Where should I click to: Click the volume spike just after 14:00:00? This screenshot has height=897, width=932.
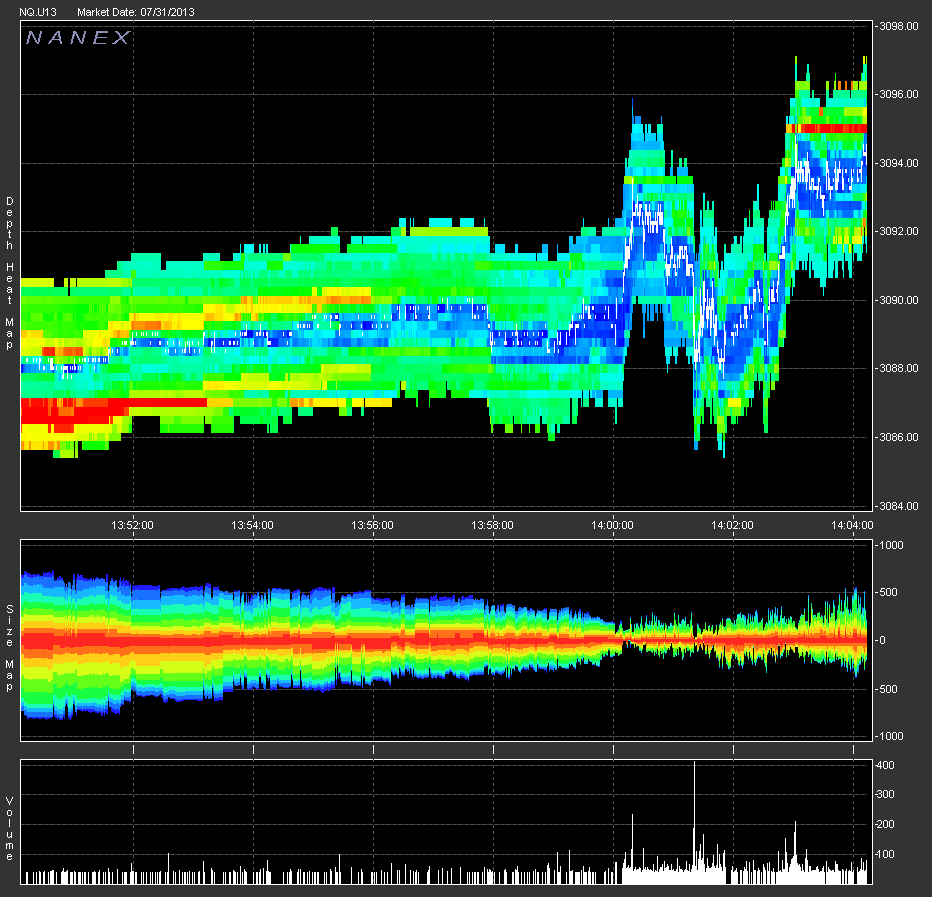point(632,849)
